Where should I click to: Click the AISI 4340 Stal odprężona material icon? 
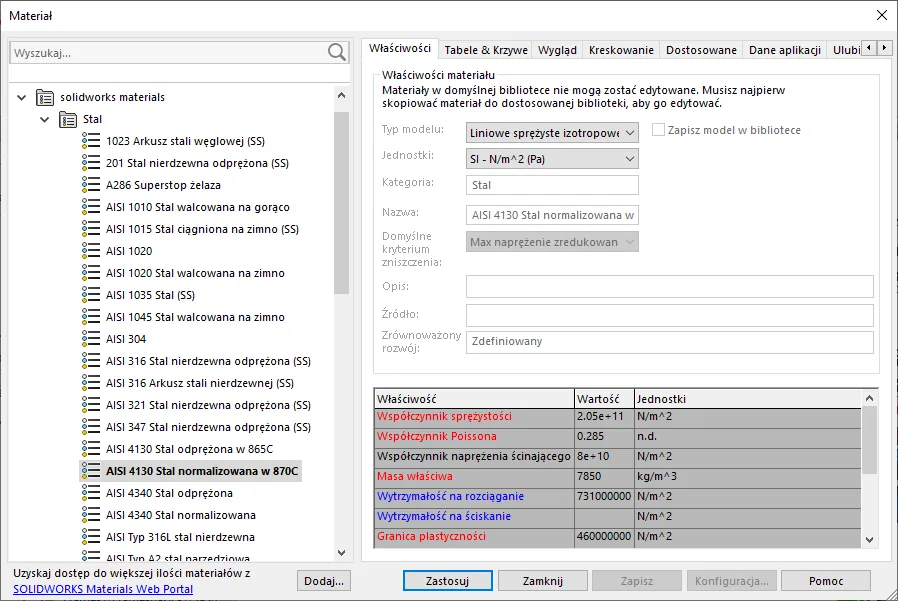coord(91,493)
